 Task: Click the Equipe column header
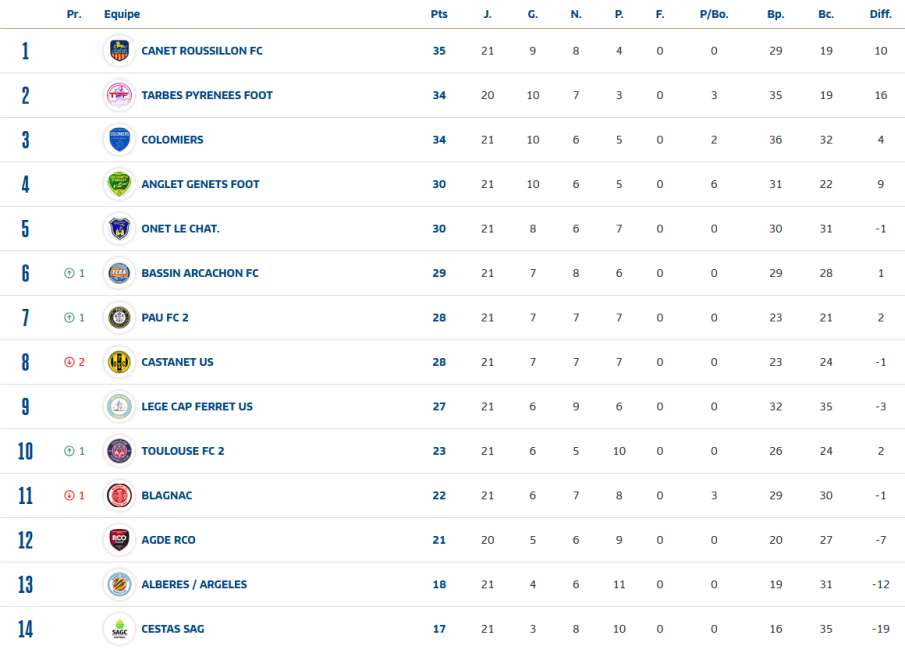(122, 15)
